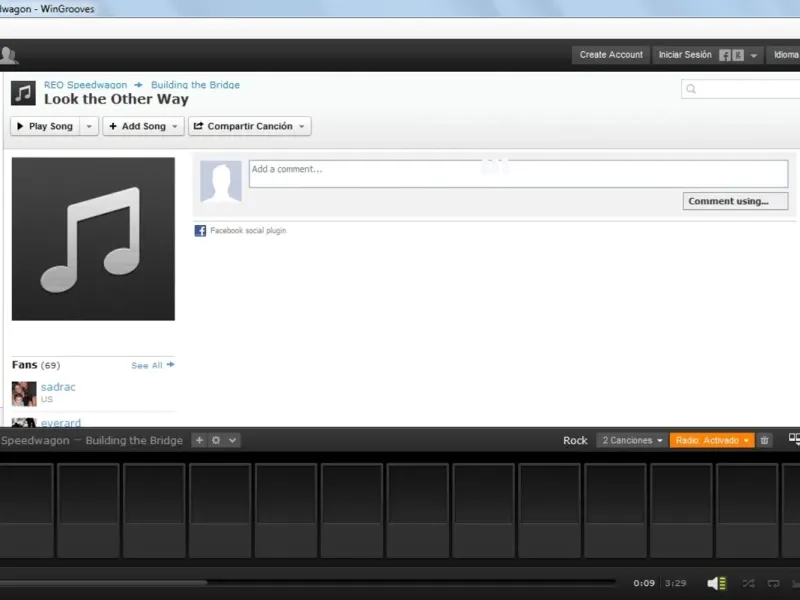This screenshot has height=600, width=800.
Task: Click the Facebook social plugin link
Action: pos(248,231)
